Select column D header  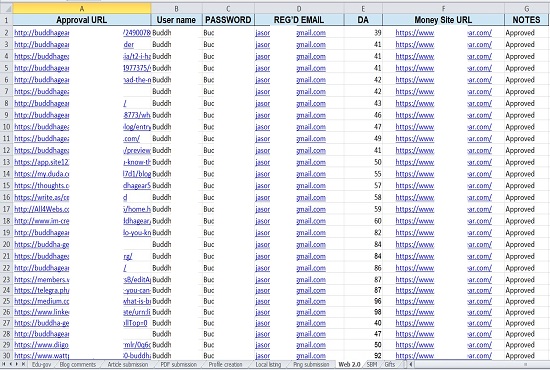pyautogui.click(x=299, y=9)
